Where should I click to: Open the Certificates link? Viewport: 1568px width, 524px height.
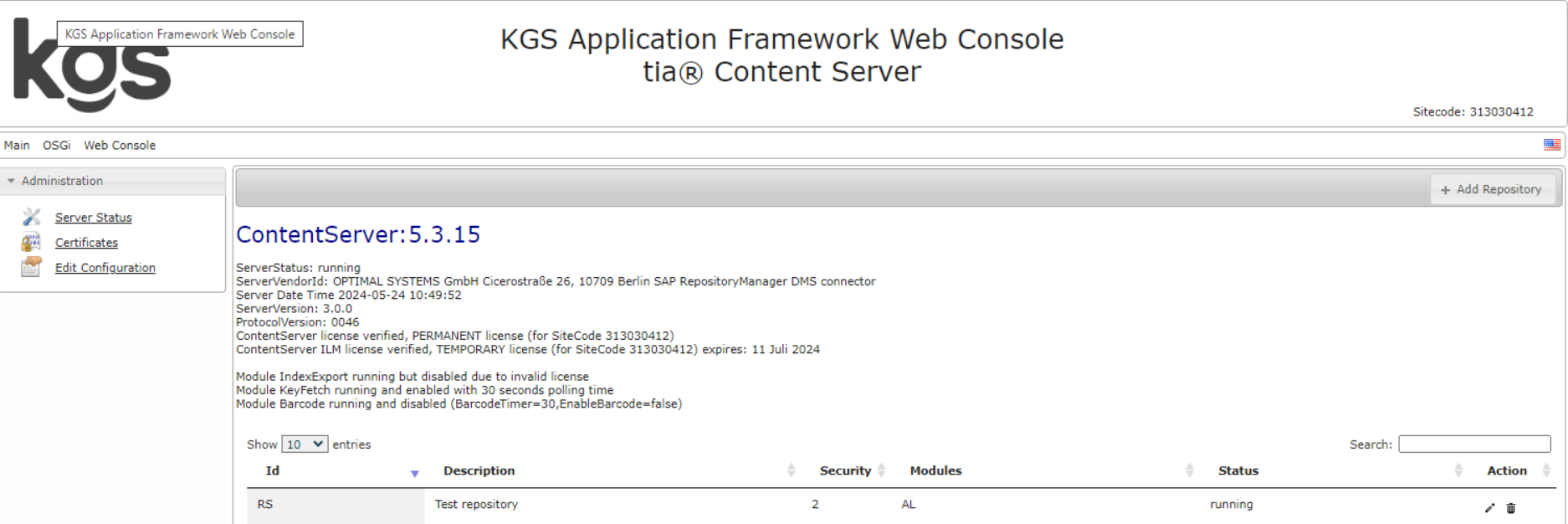pos(86,243)
